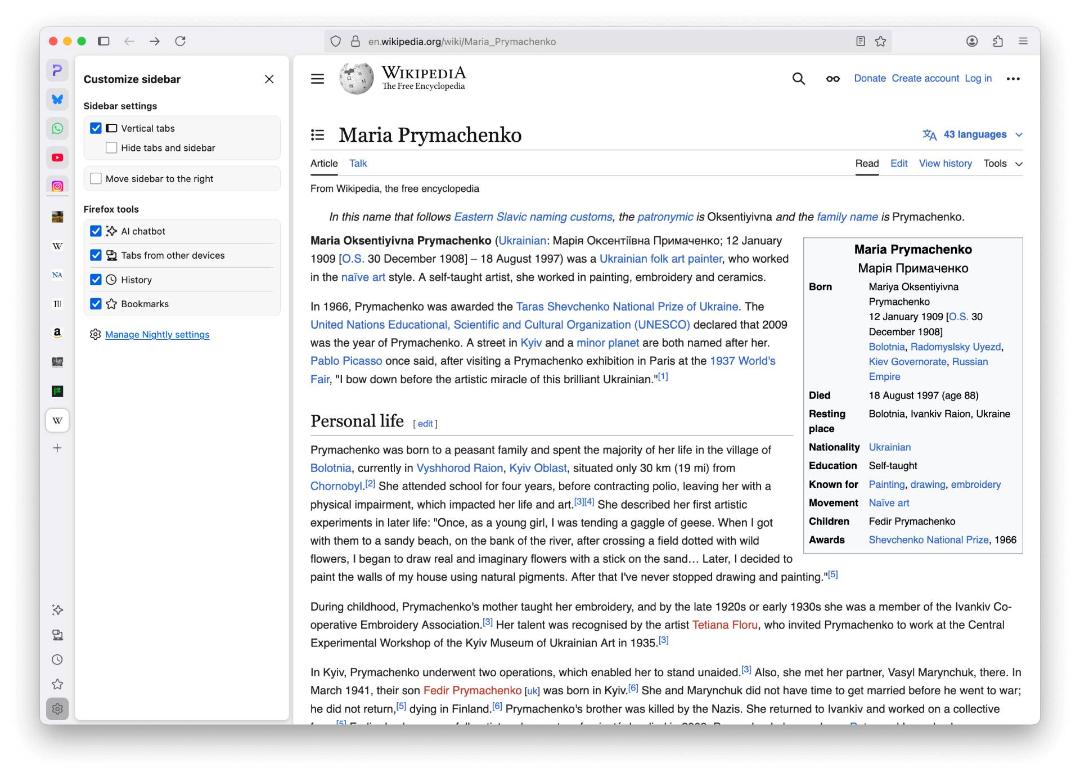The image size is (1080, 777).
Task: Open the Eastern Slavic naming customs link
Action: click(x=533, y=217)
